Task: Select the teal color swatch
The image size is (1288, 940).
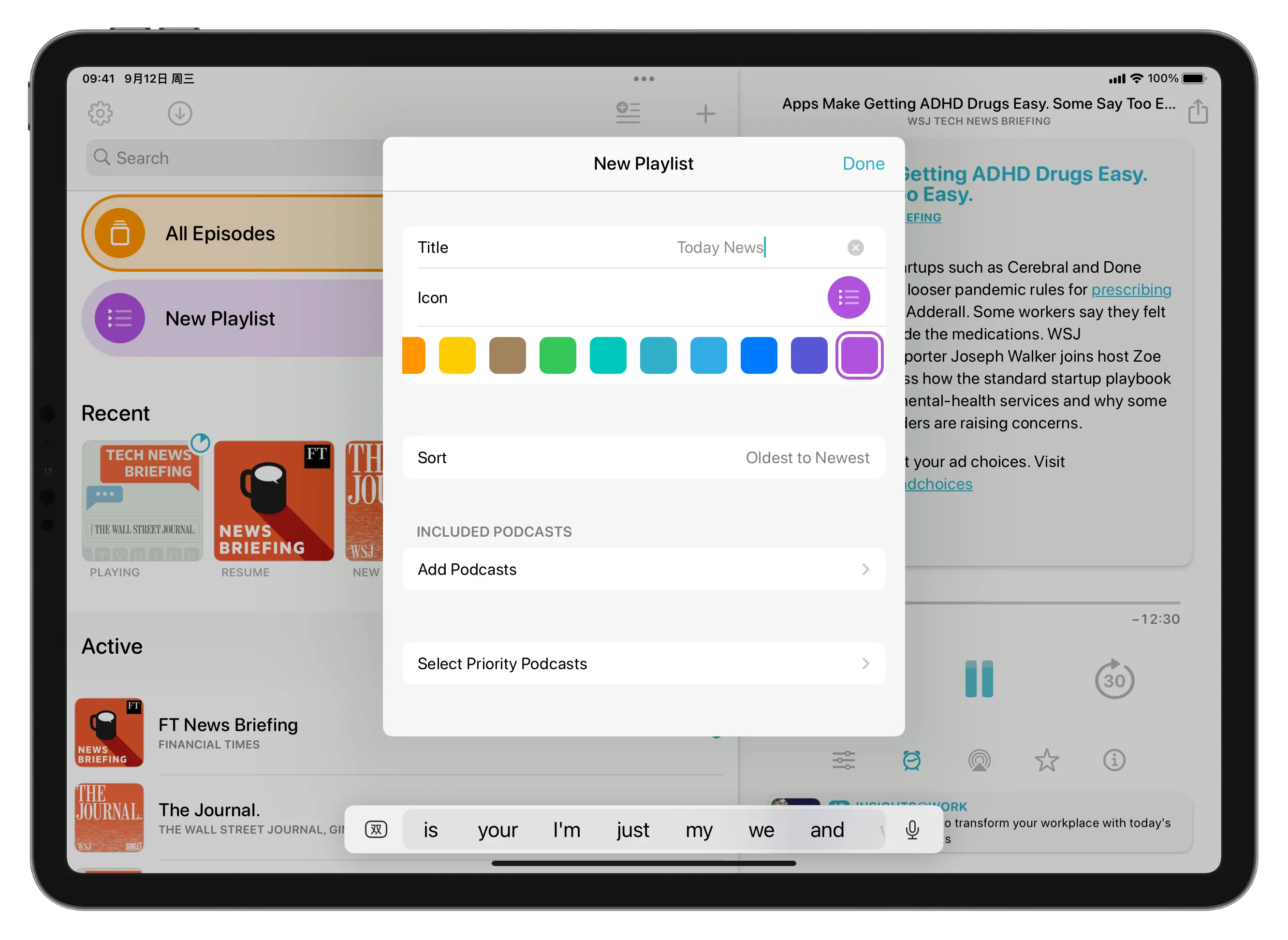Action: [658, 355]
